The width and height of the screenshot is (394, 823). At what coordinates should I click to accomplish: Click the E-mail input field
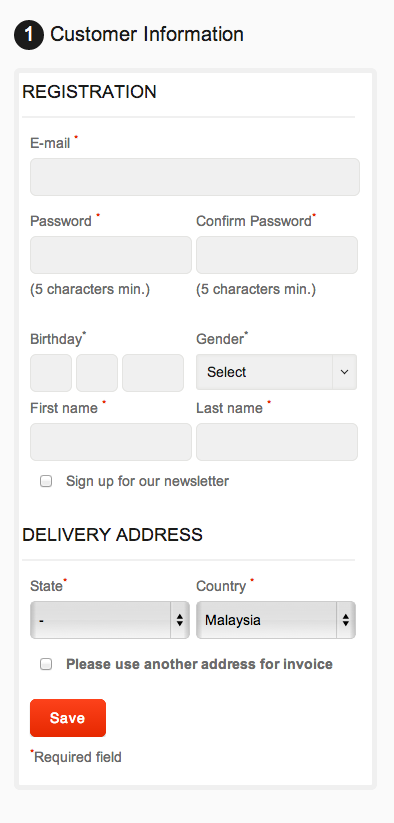[195, 177]
